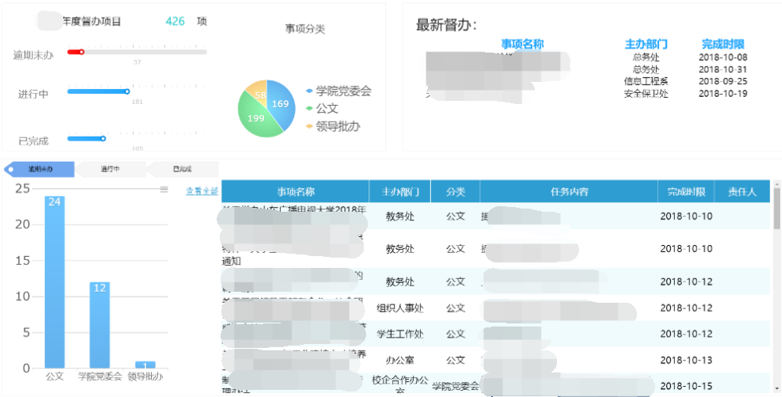The width and height of the screenshot is (782, 397).
Task: Click the 2018-10-13 deadline cell
Action: pyautogui.click(x=686, y=360)
